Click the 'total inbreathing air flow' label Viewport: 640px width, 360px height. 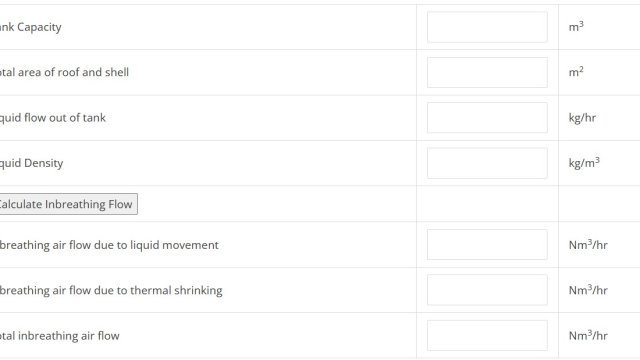(x=60, y=336)
